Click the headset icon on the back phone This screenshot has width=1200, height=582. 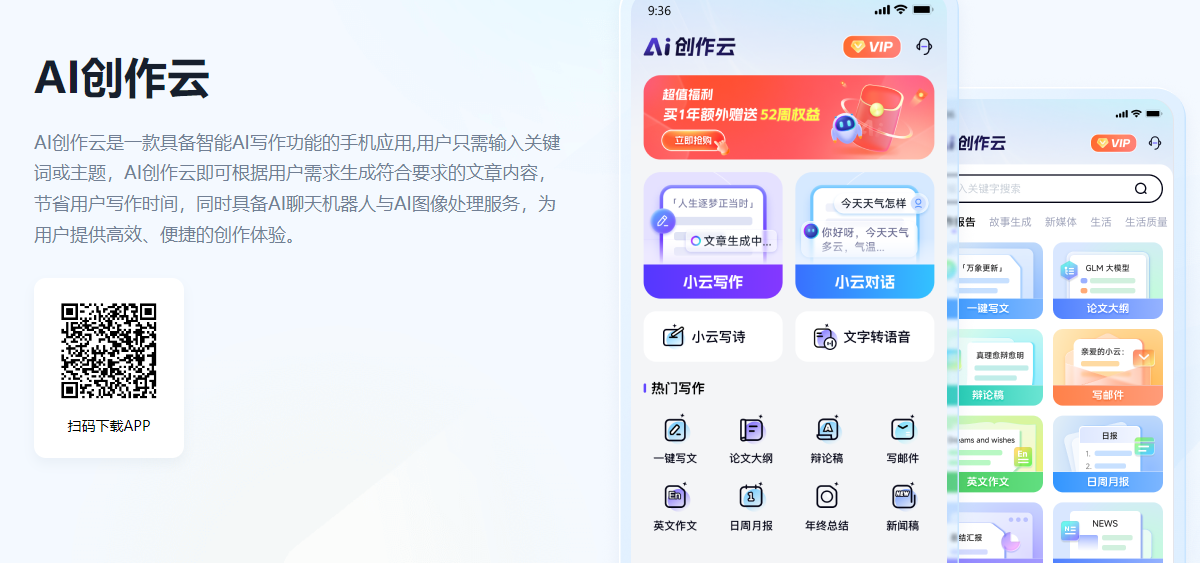(1155, 143)
